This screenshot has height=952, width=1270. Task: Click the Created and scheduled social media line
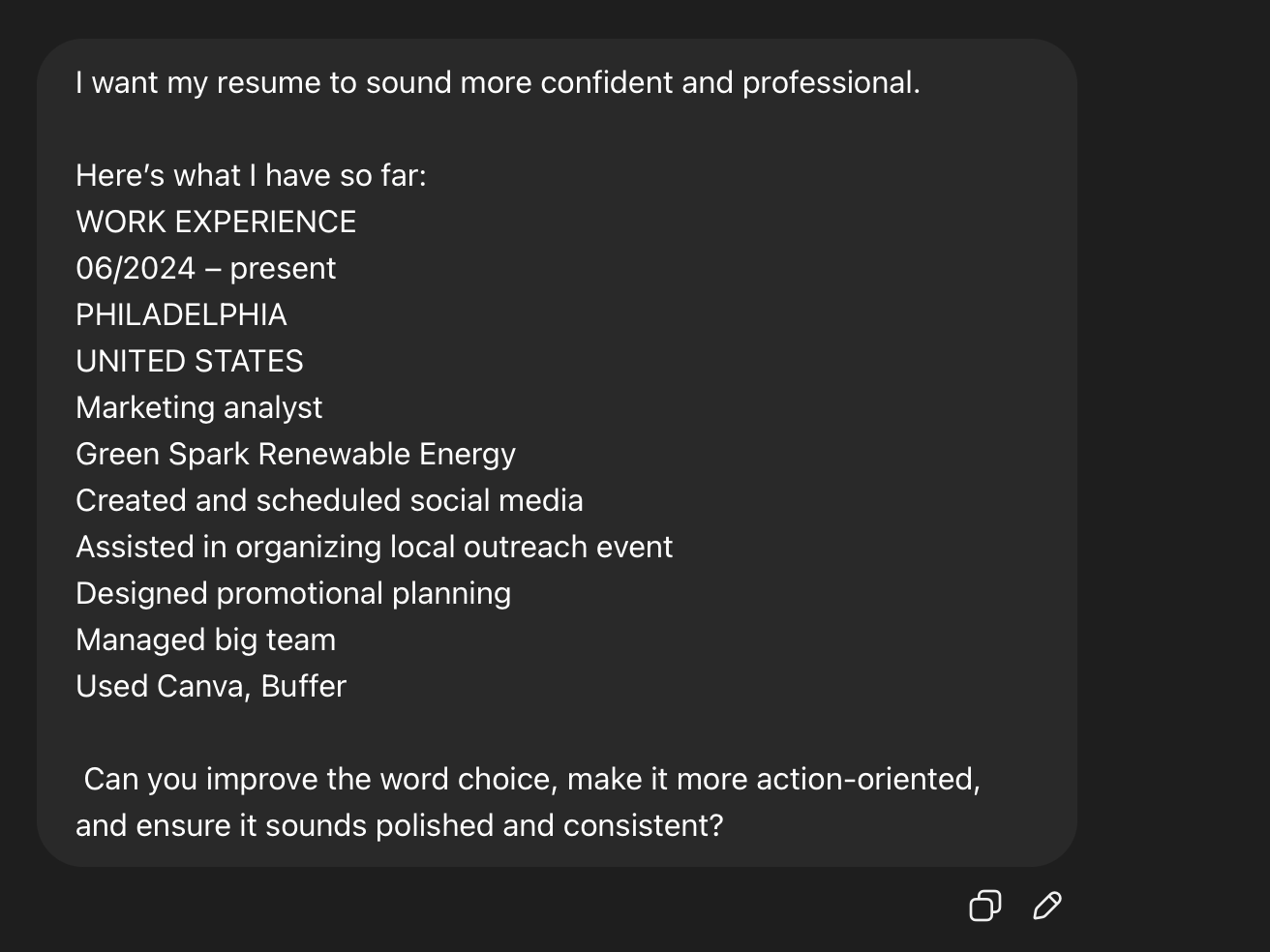pyautogui.click(x=329, y=500)
